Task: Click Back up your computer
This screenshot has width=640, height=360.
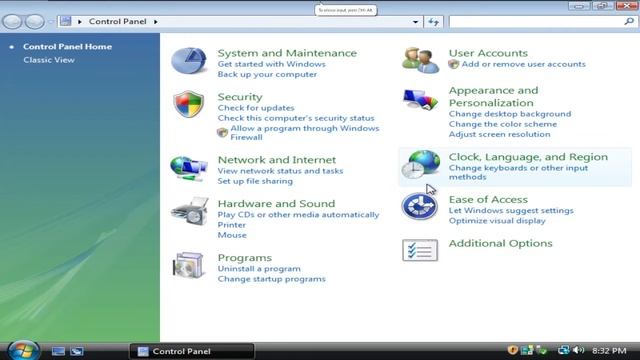Action: (x=267, y=74)
